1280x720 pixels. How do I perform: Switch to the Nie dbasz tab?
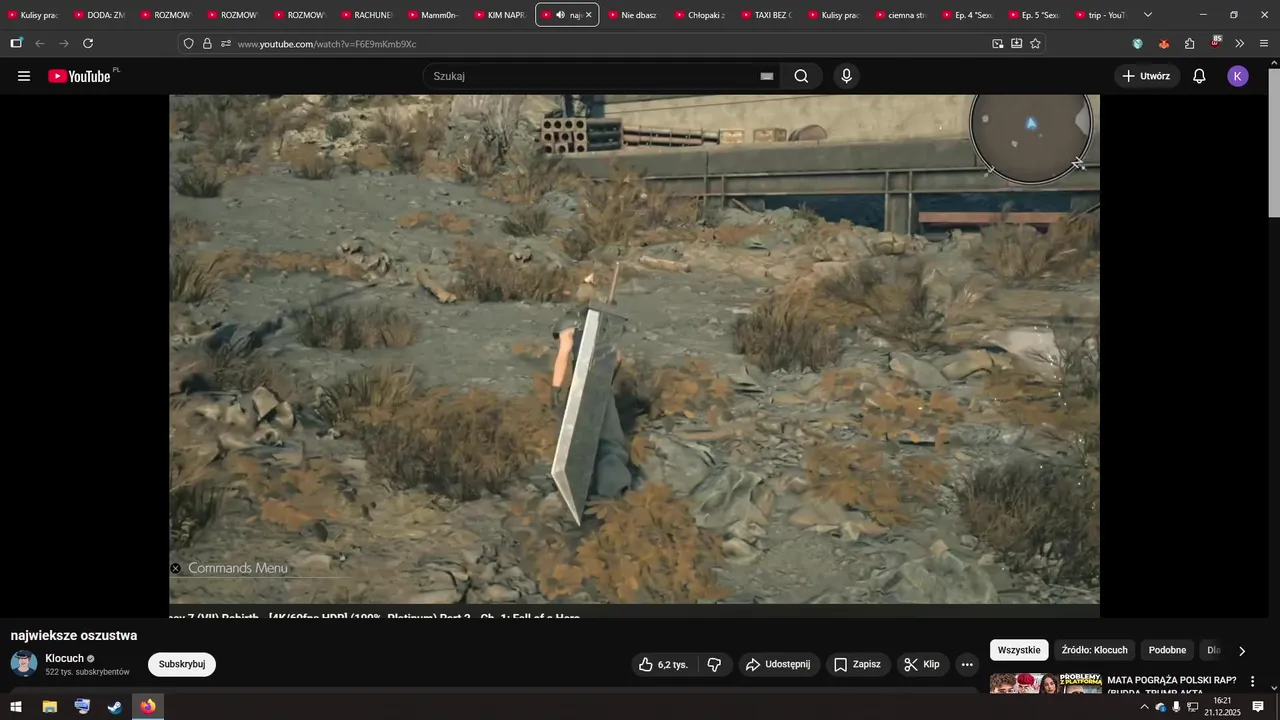[x=634, y=15]
